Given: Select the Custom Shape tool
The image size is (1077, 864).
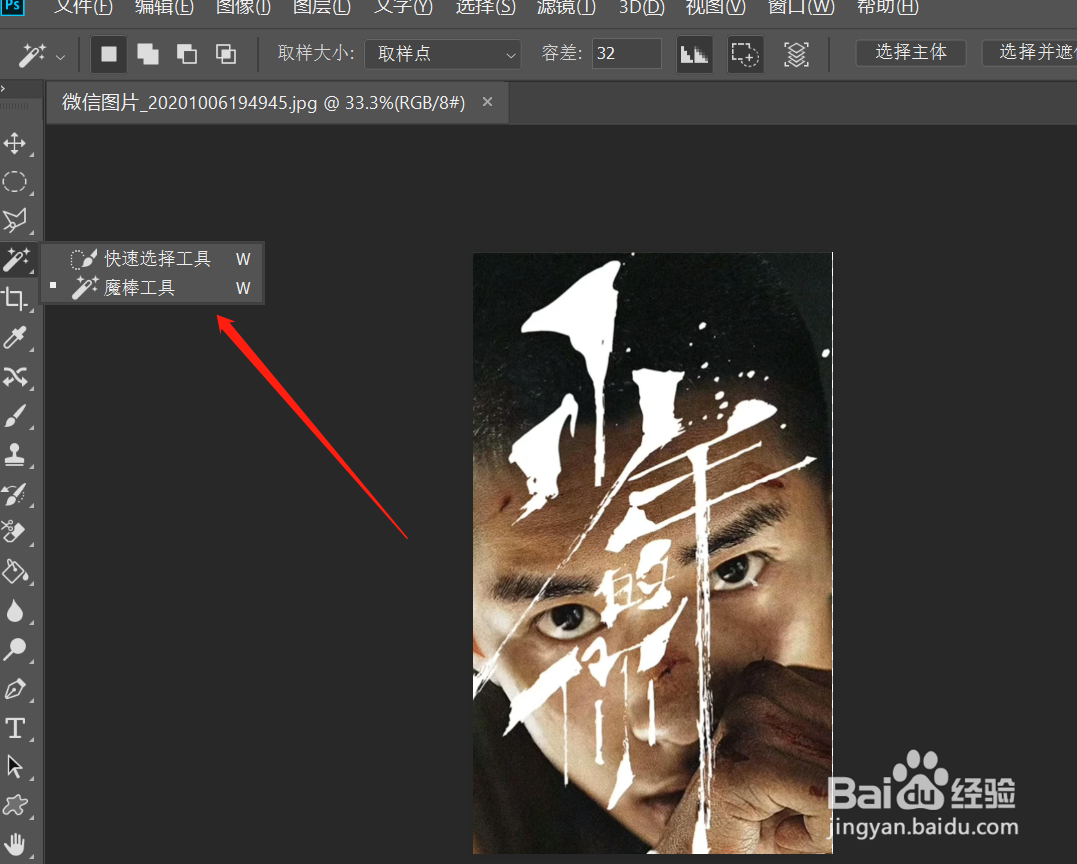Looking at the screenshot, I should [x=15, y=805].
